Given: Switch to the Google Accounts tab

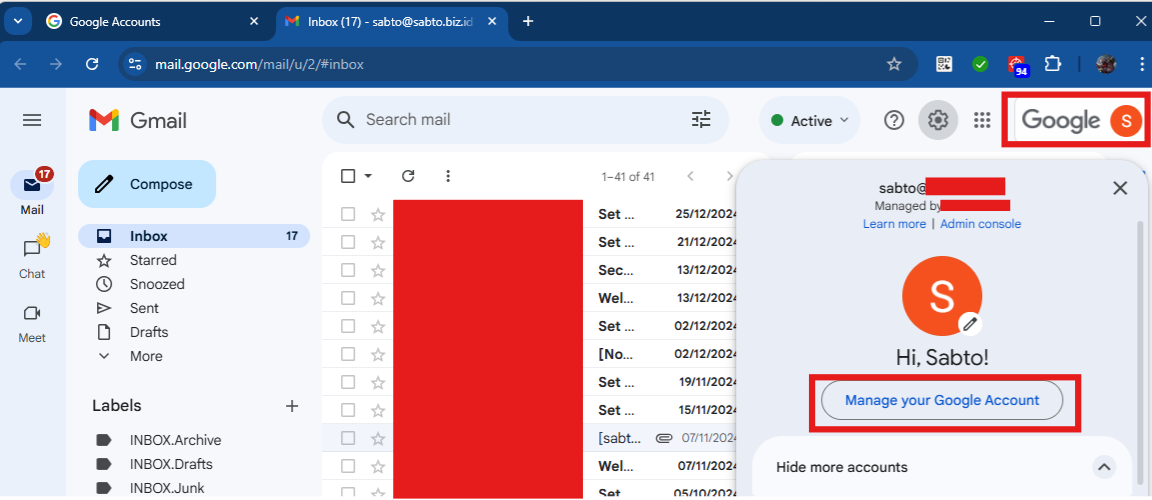Looking at the screenshot, I should click(x=151, y=21).
